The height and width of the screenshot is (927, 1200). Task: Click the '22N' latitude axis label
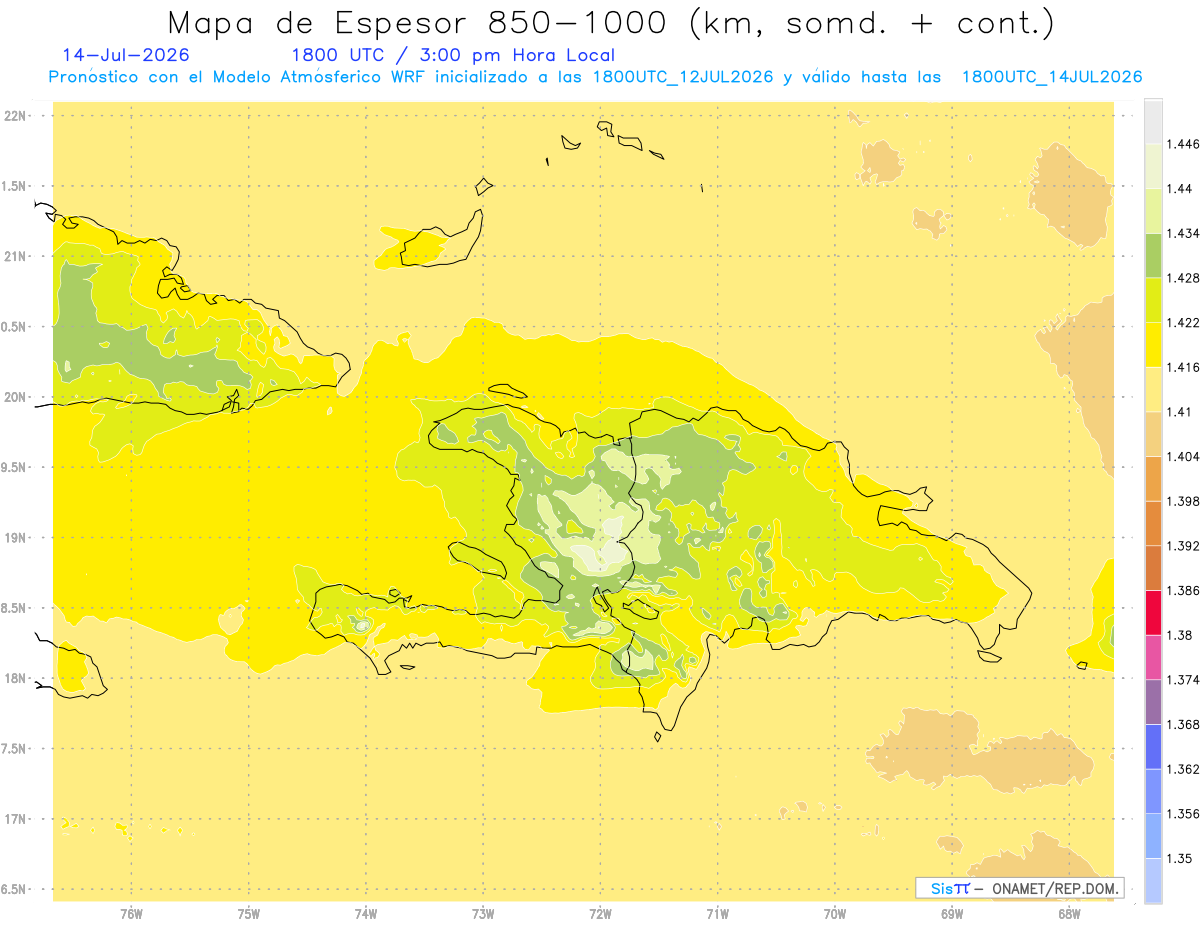click(x=14, y=115)
